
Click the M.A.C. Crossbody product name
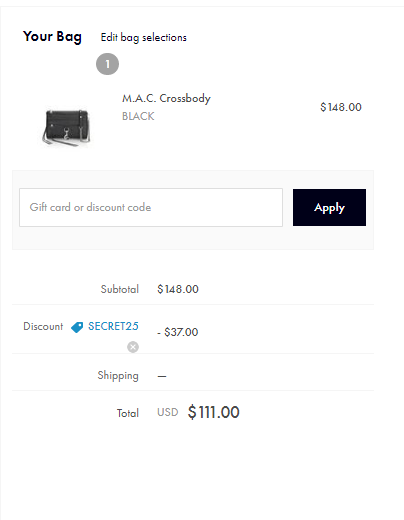point(166,98)
